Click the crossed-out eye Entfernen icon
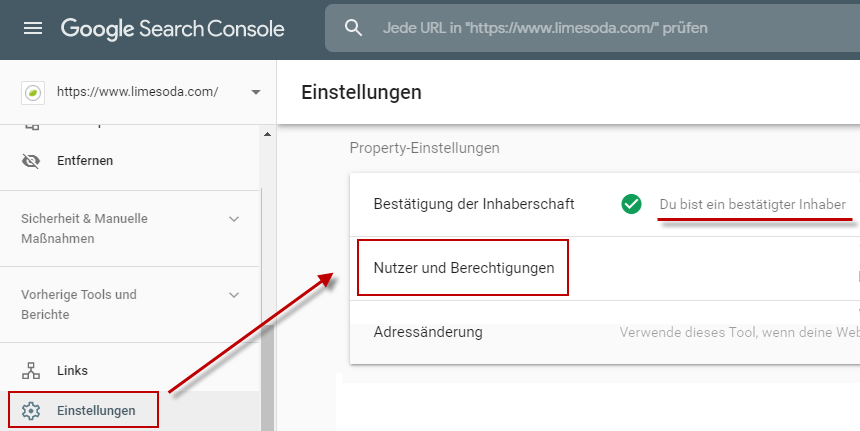The image size is (860, 431). click(x=31, y=160)
